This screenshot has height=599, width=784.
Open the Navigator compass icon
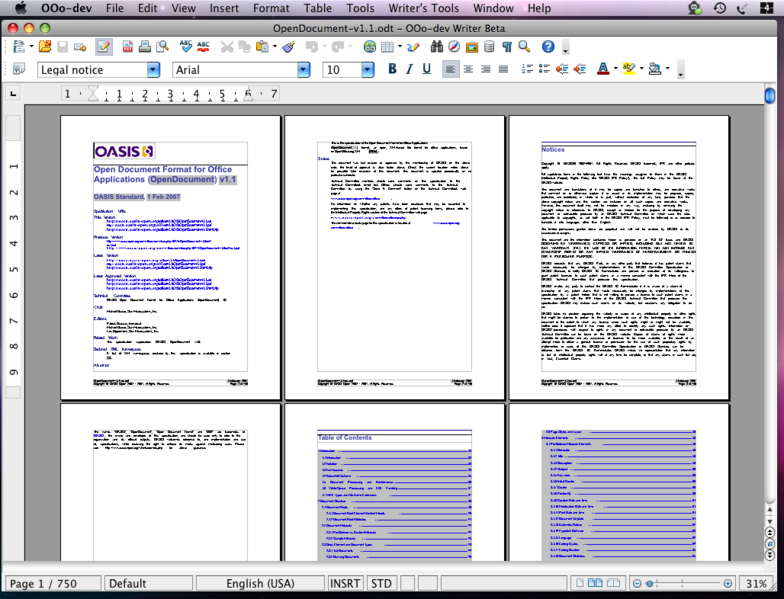tap(455, 47)
